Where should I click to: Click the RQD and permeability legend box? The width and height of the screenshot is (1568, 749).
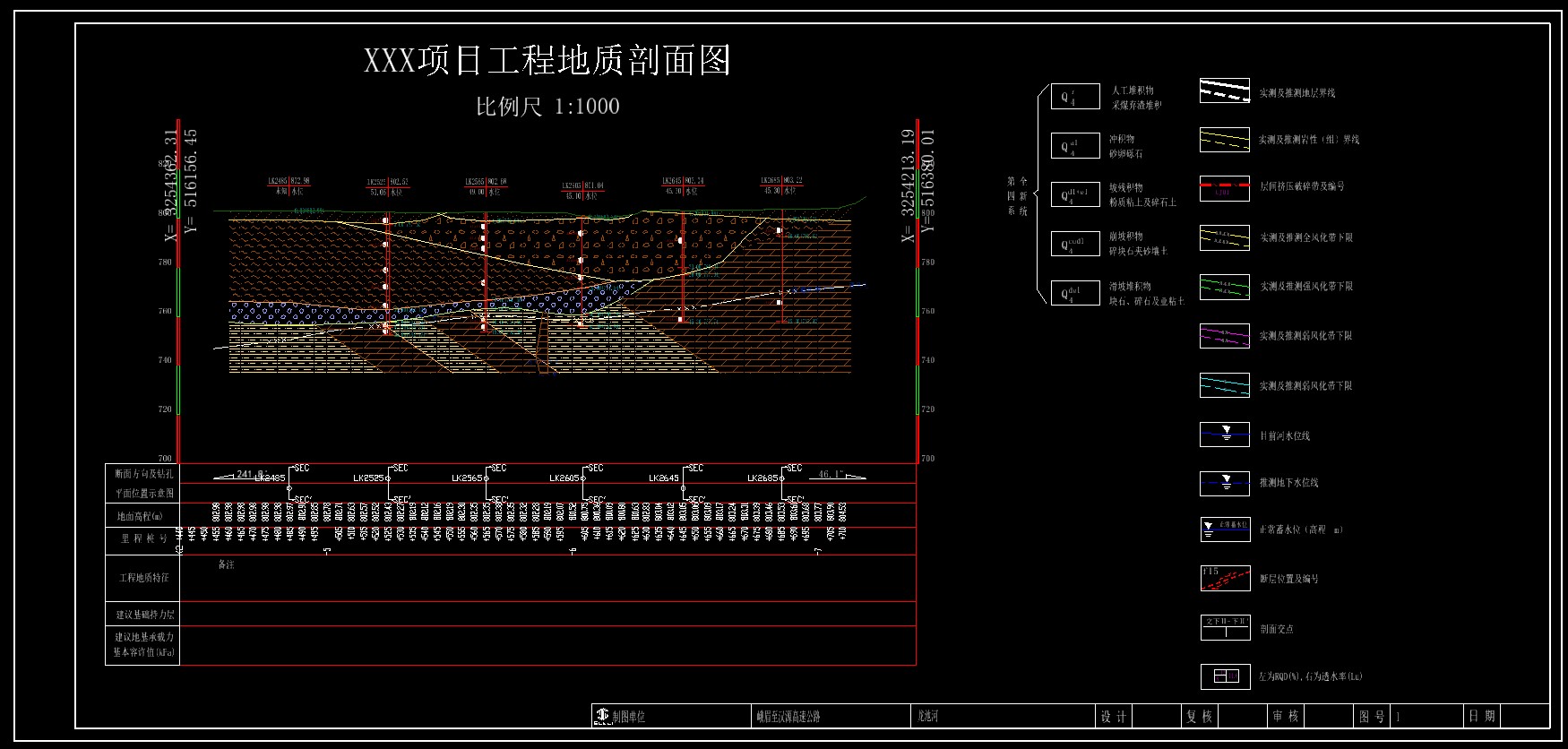[x=1225, y=676]
